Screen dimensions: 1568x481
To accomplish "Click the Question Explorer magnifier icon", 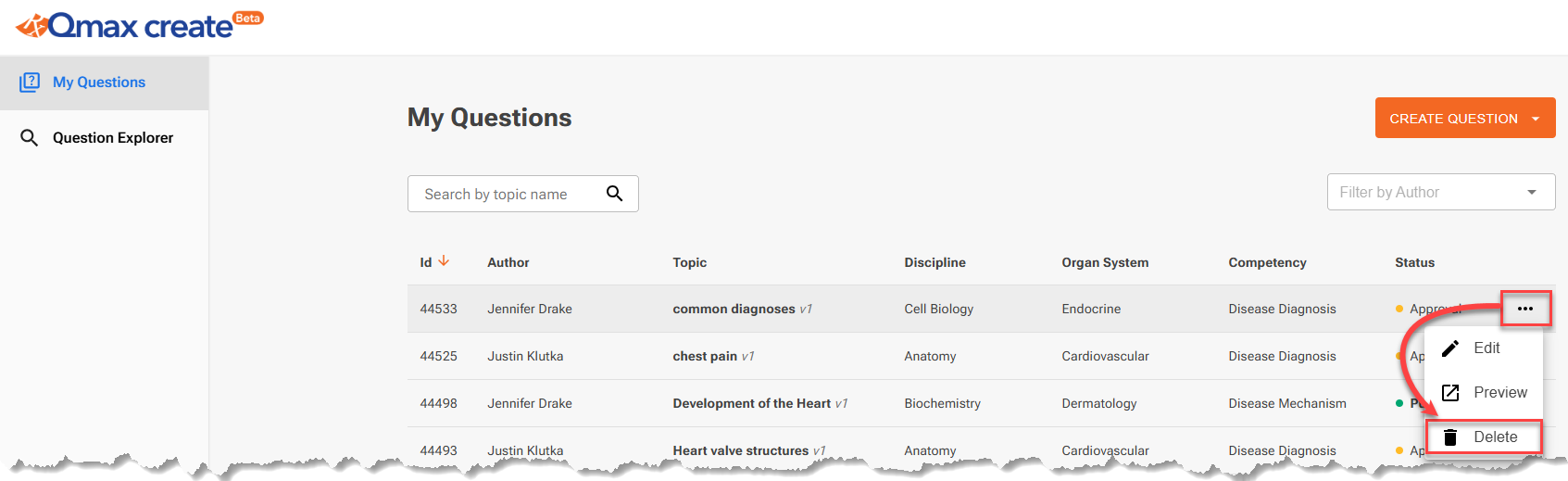I will 30,138.
